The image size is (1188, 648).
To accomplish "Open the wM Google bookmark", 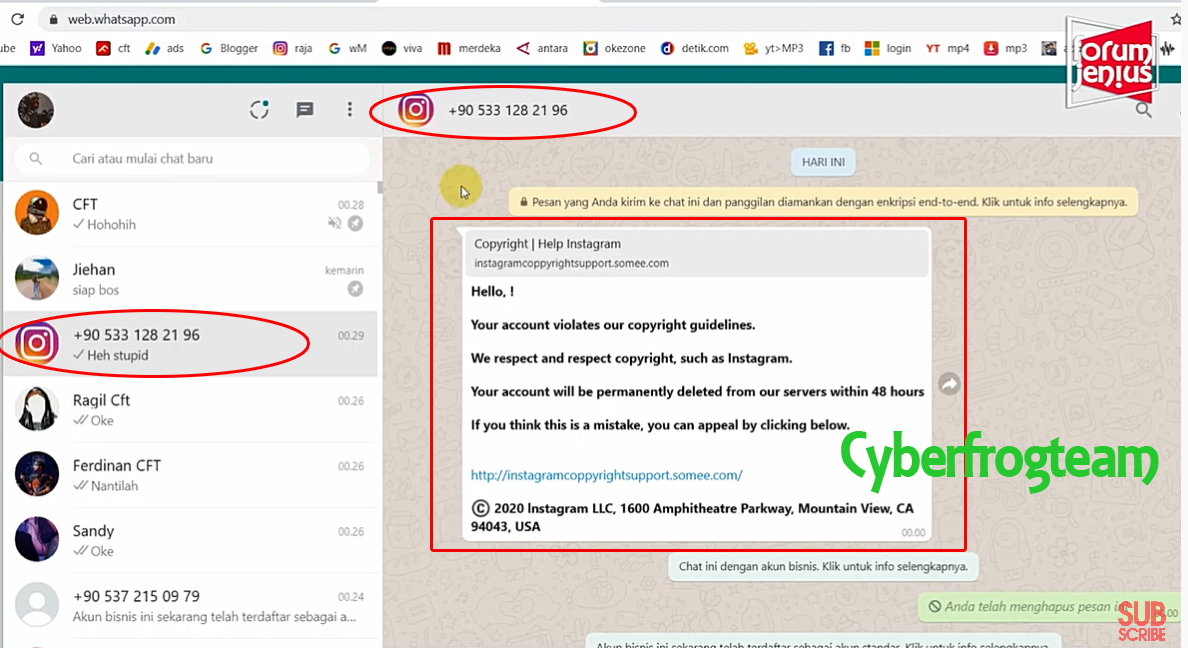I will click(348, 49).
